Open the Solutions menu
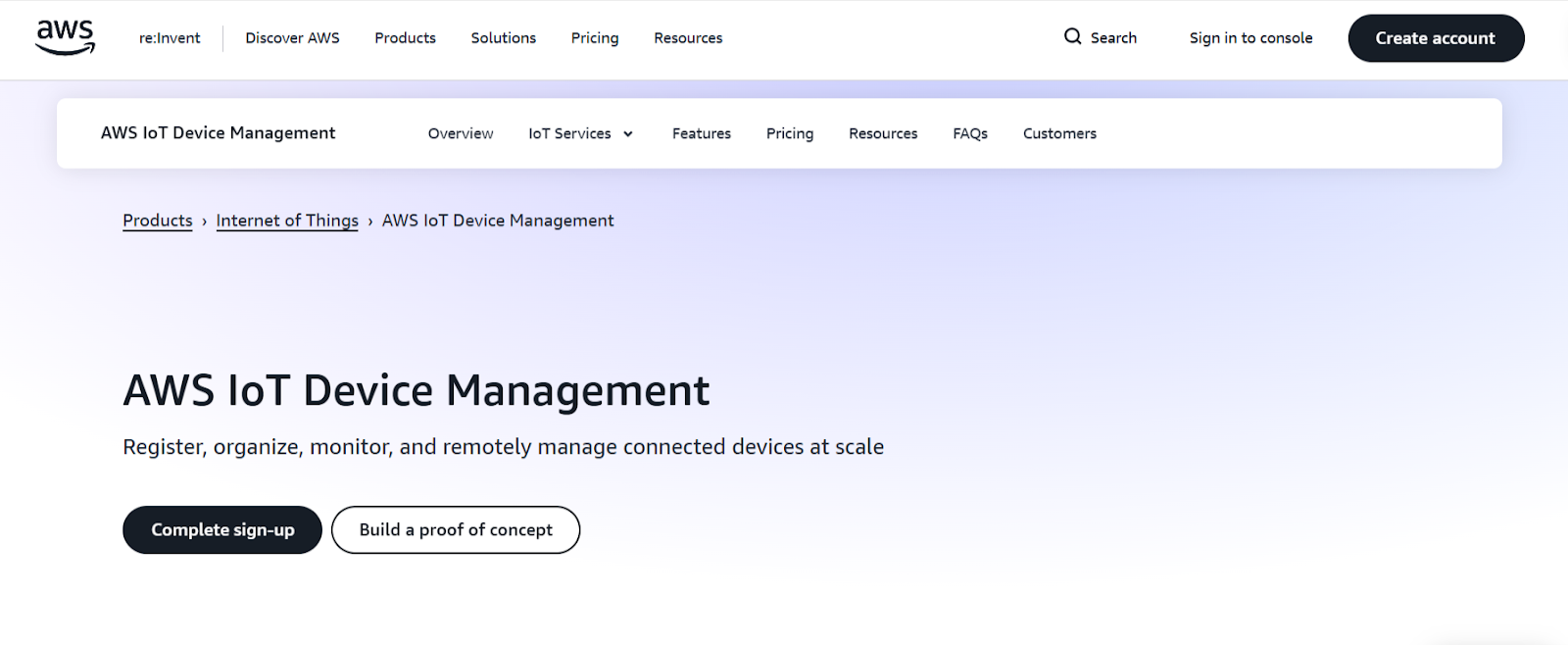This screenshot has width=1568, height=645. tap(504, 38)
